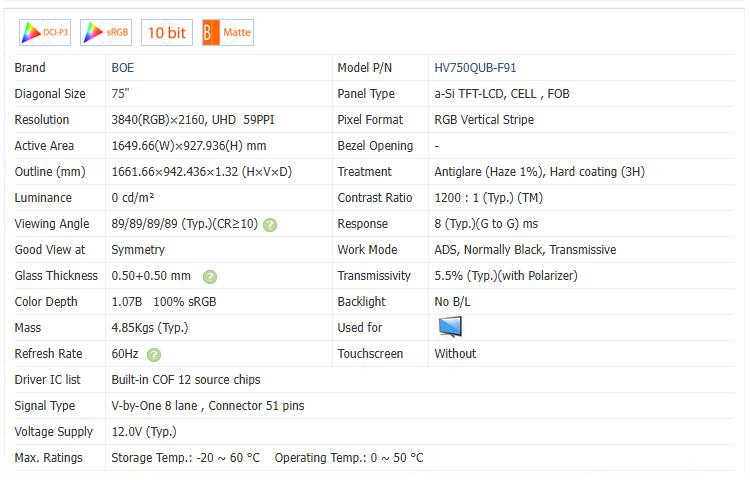The width and height of the screenshot is (750, 480).
Task: Click the 12.0V voltage supply value
Action: (x=144, y=432)
